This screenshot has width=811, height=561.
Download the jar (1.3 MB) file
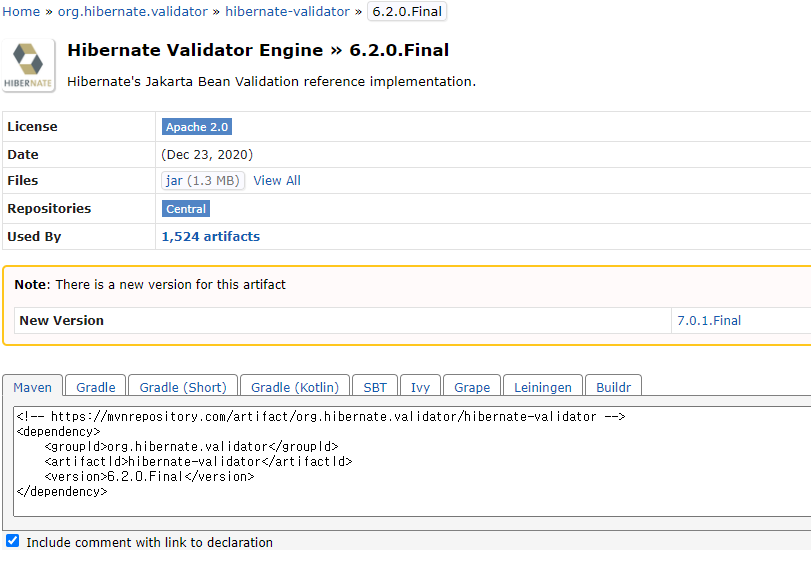point(203,180)
